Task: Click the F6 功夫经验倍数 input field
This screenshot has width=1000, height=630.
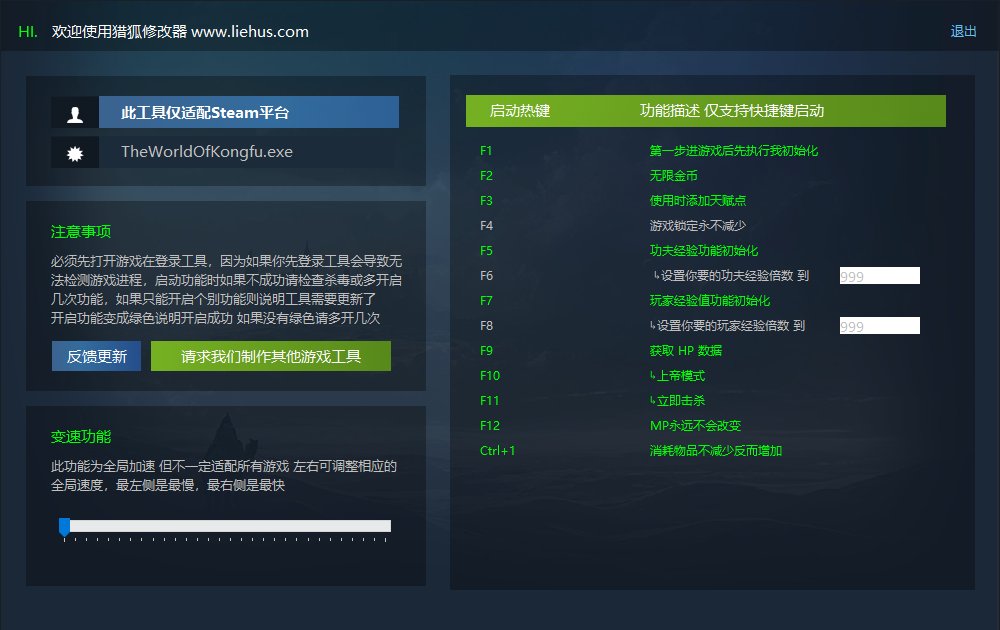Action: (x=879, y=275)
